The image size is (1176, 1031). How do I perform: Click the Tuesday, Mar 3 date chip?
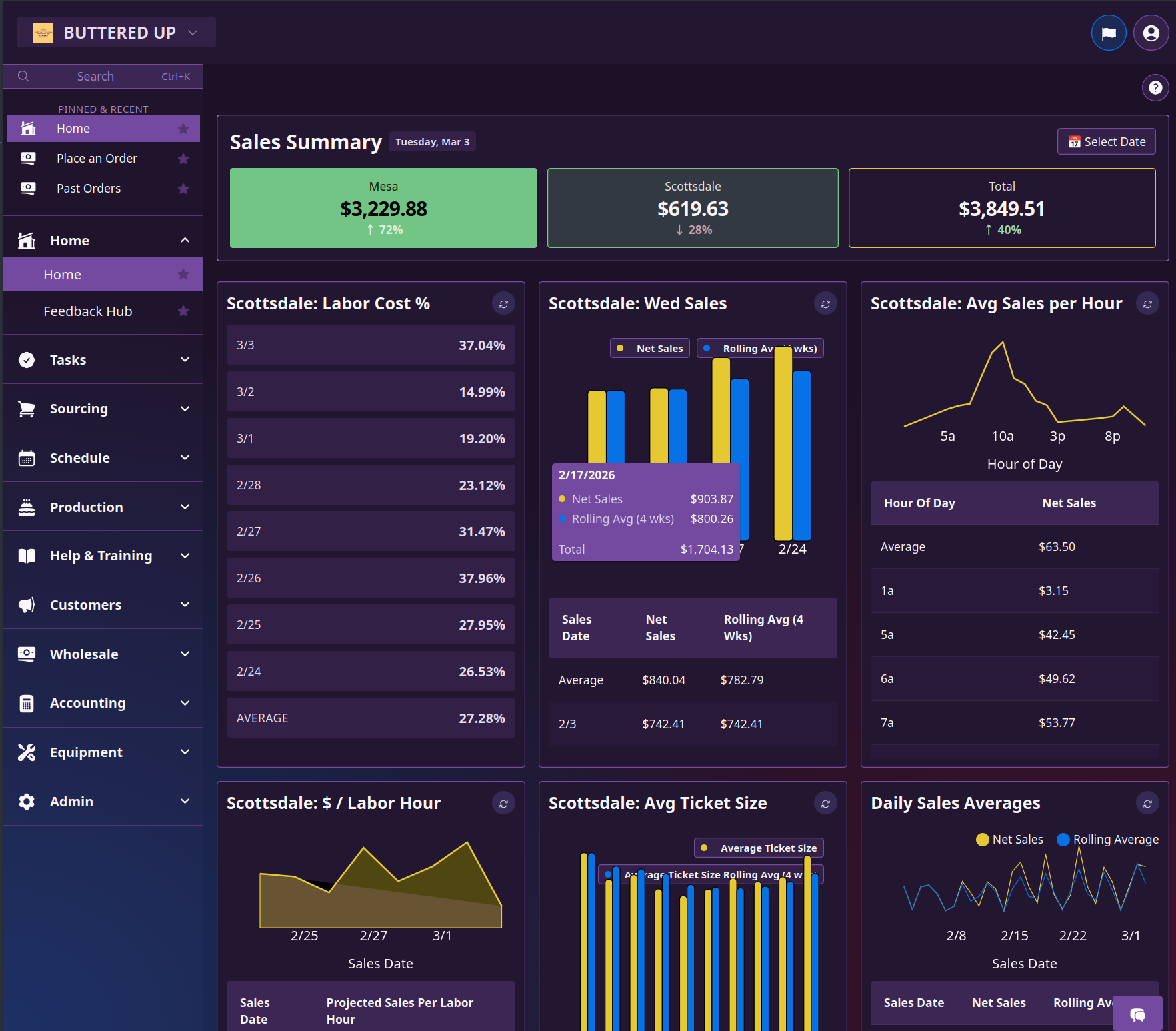[x=432, y=141]
